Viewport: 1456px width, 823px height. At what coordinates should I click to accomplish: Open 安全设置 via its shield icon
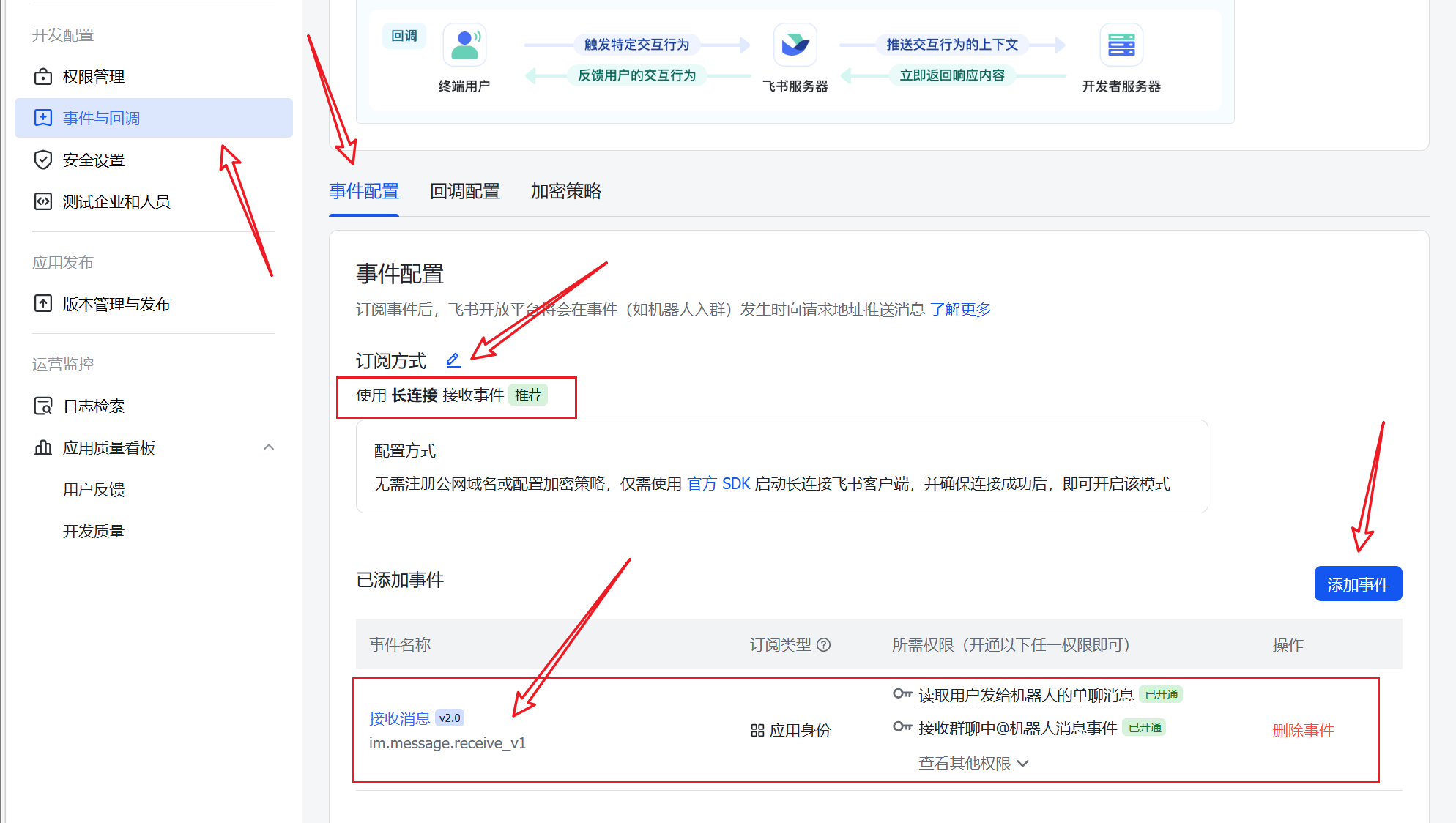43,160
